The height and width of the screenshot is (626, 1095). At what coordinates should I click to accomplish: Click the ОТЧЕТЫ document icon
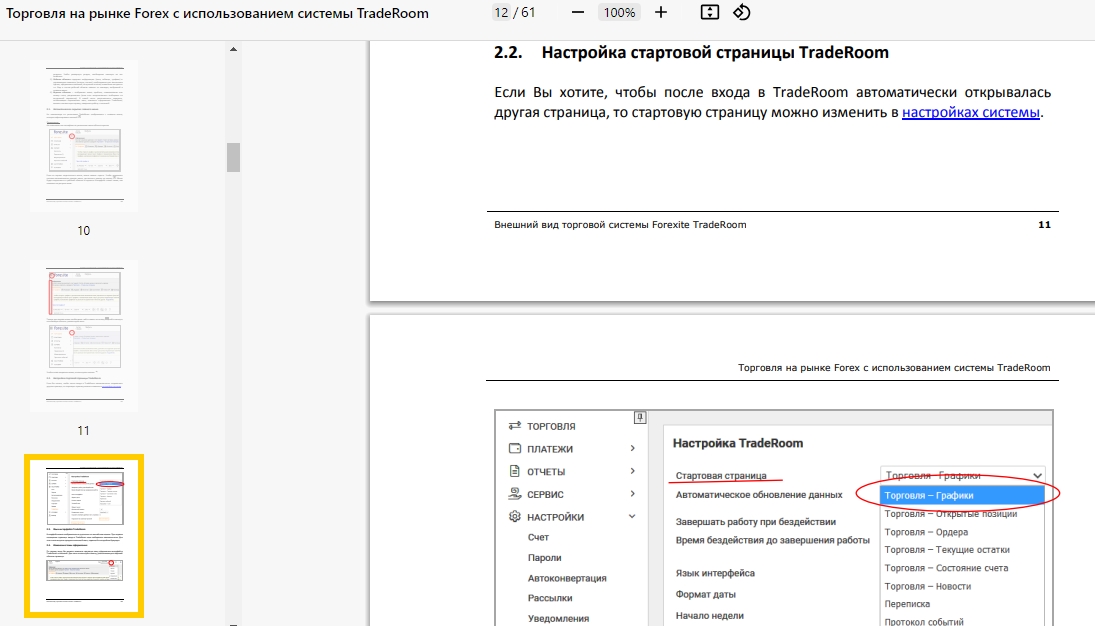[515, 471]
